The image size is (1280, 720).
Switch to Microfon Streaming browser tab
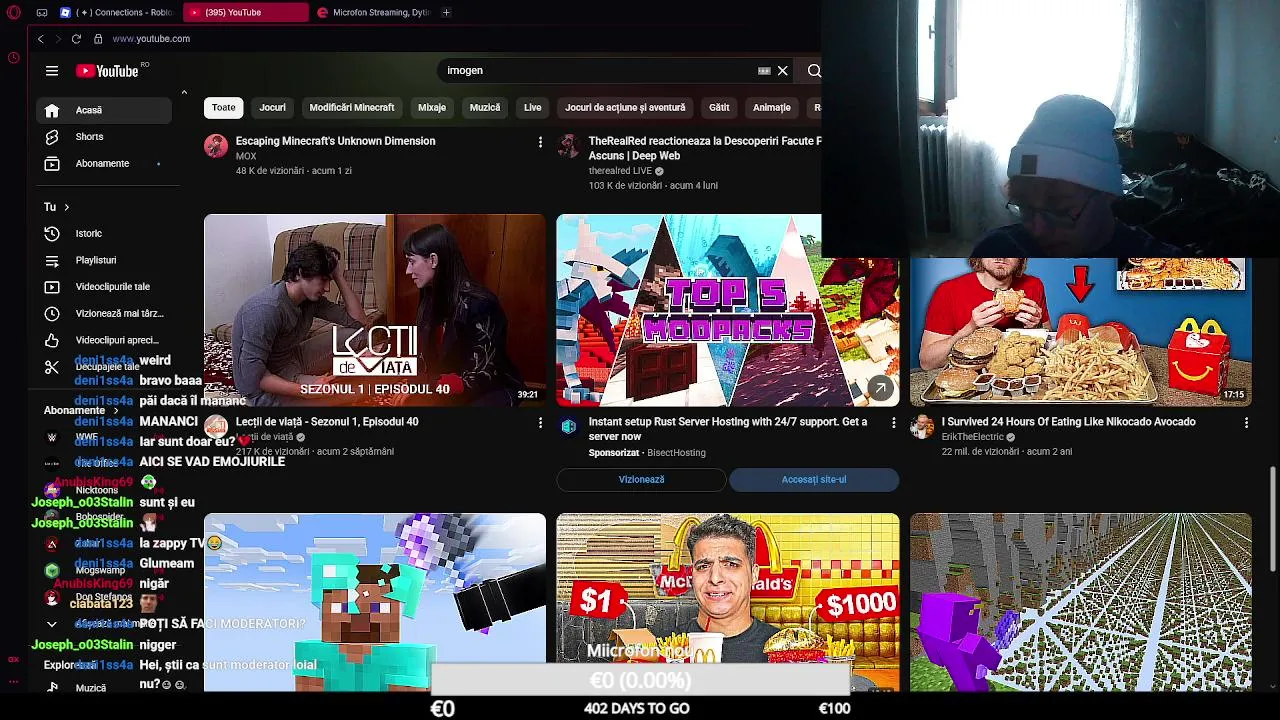coord(374,12)
